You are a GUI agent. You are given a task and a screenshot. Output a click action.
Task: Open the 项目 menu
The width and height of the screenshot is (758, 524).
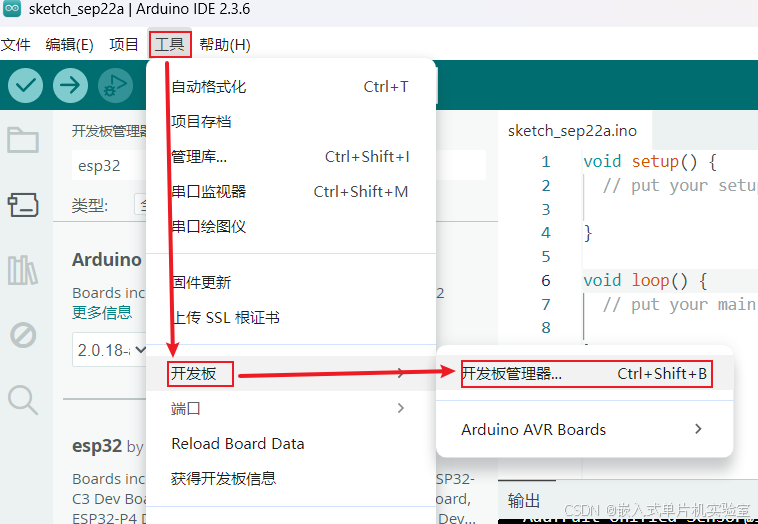[x=124, y=44]
